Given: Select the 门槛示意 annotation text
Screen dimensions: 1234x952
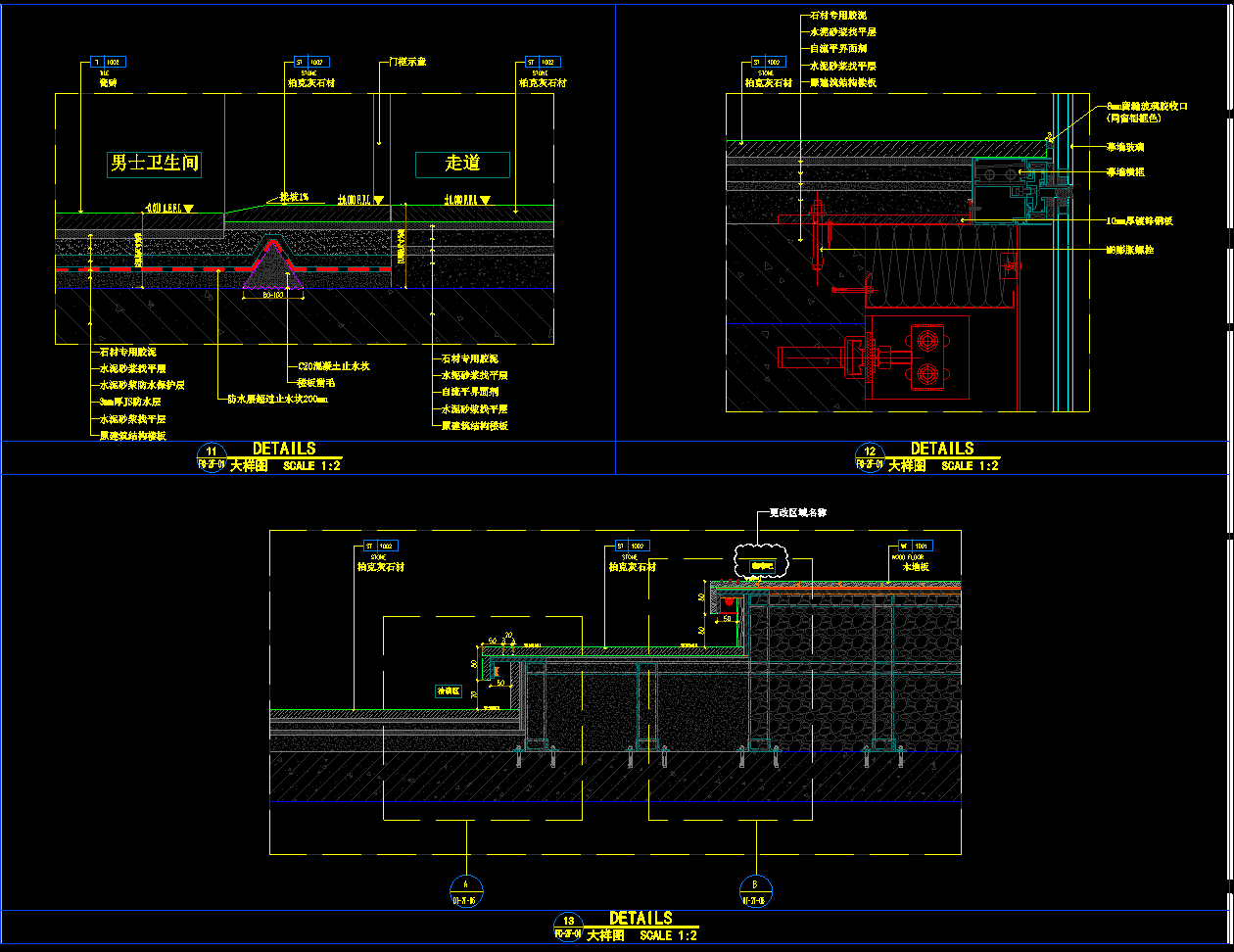Looking at the screenshot, I should [405, 62].
